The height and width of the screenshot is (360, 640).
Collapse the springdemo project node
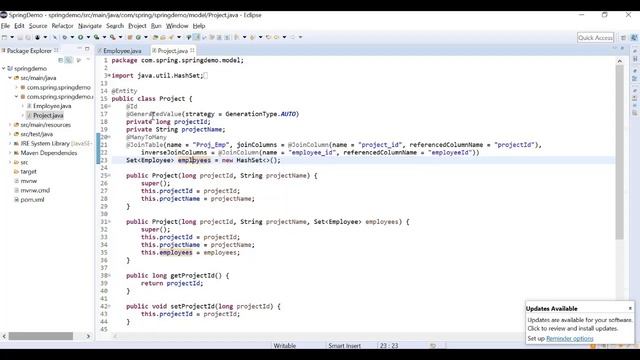(x=4, y=69)
